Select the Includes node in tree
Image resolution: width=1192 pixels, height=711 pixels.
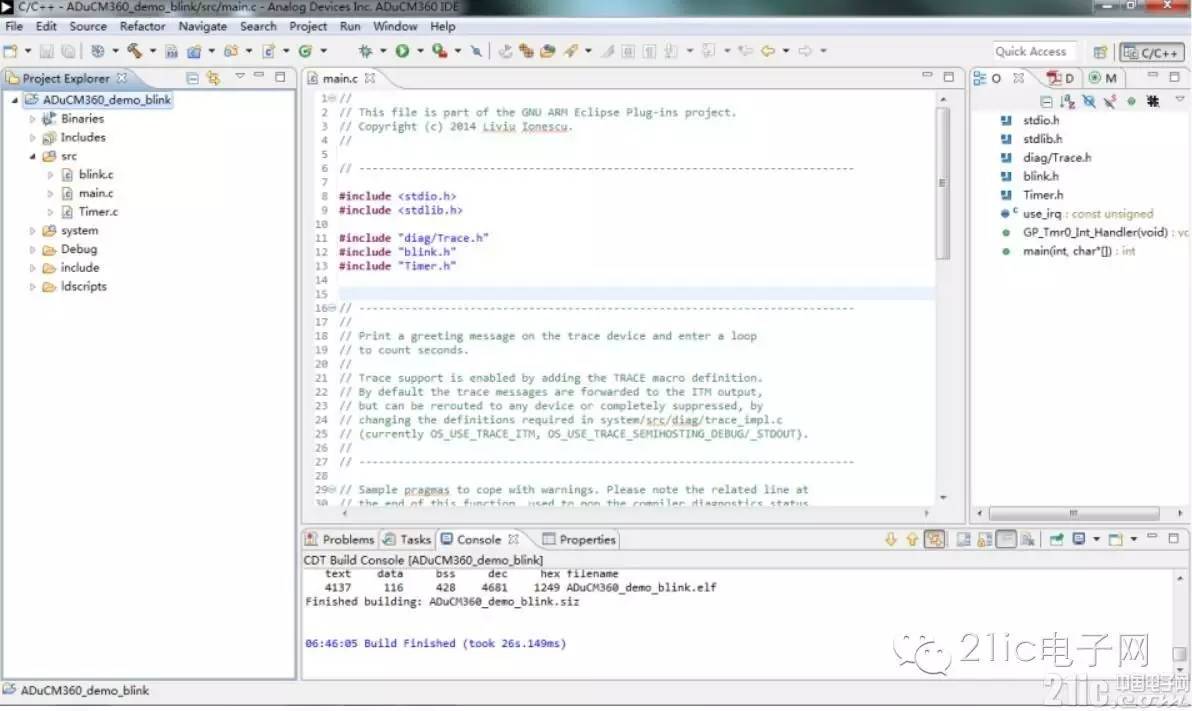(x=83, y=137)
